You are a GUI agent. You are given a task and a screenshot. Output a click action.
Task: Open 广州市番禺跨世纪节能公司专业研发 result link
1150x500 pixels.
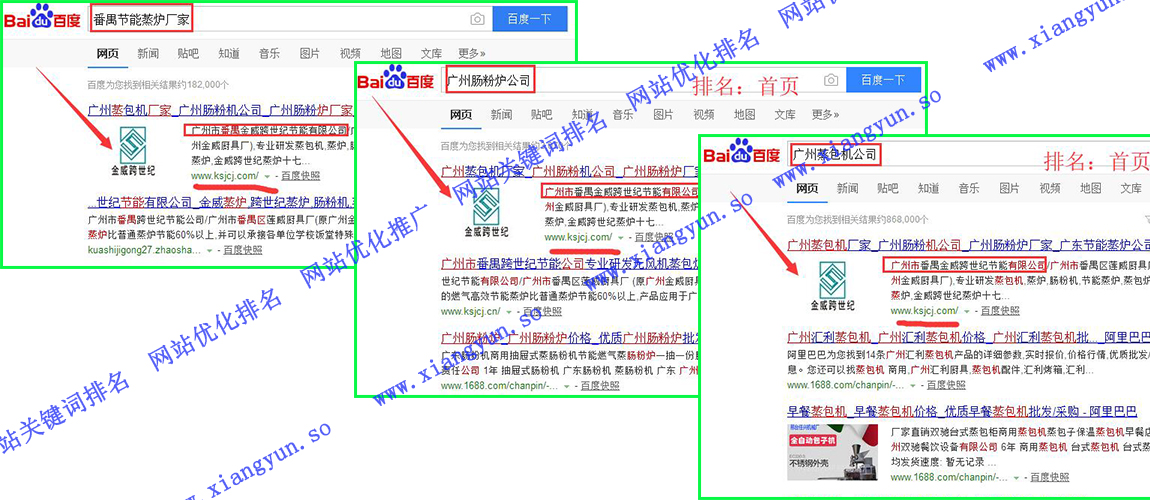(570, 264)
